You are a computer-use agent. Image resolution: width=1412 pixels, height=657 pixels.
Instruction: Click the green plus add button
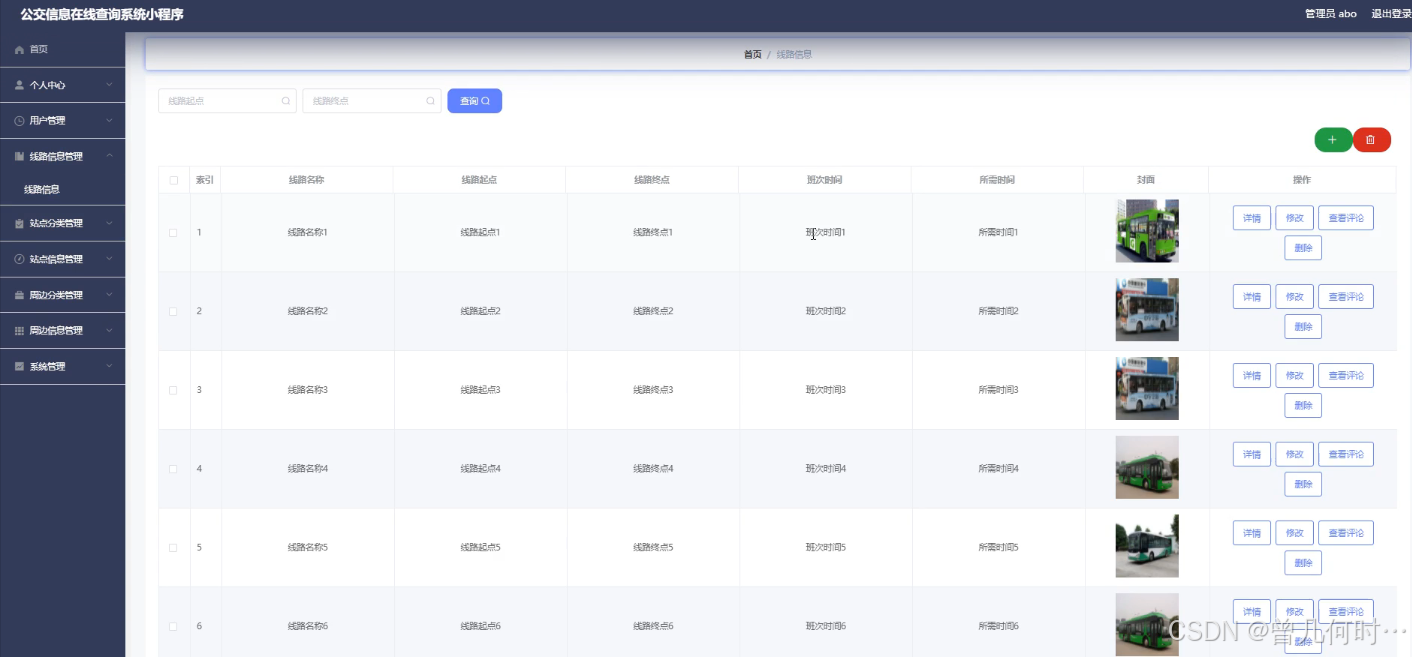pyautogui.click(x=1332, y=140)
